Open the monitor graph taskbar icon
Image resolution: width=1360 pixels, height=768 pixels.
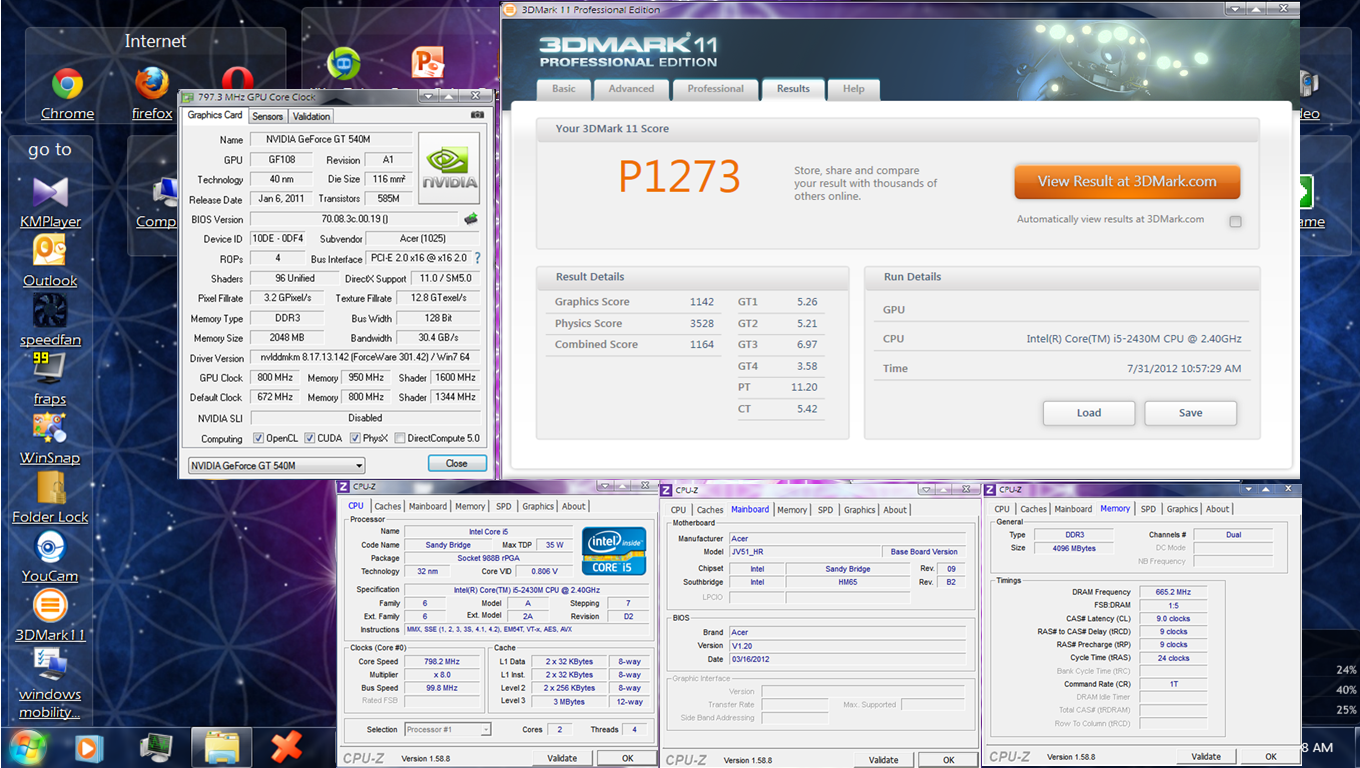click(156, 747)
